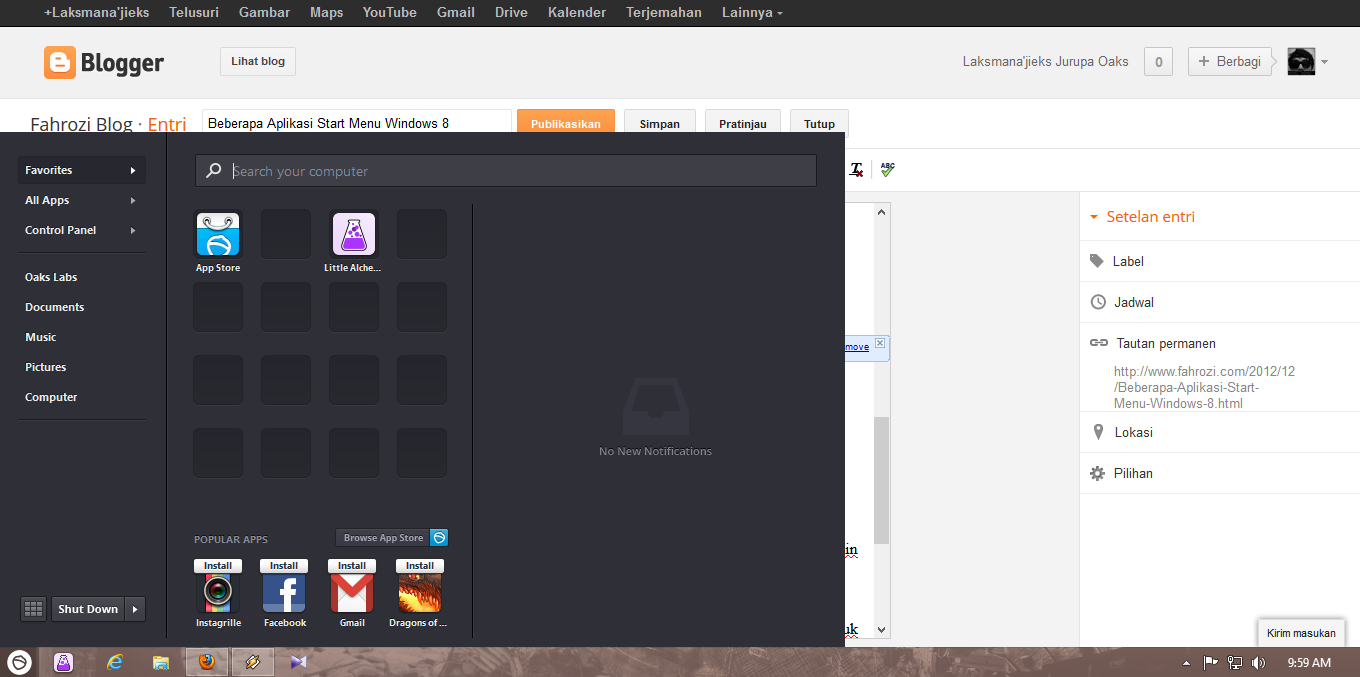The height and width of the screenshot is (677, 1360).
Task: Collapse the Setelan entri section
Action: 1094,217
